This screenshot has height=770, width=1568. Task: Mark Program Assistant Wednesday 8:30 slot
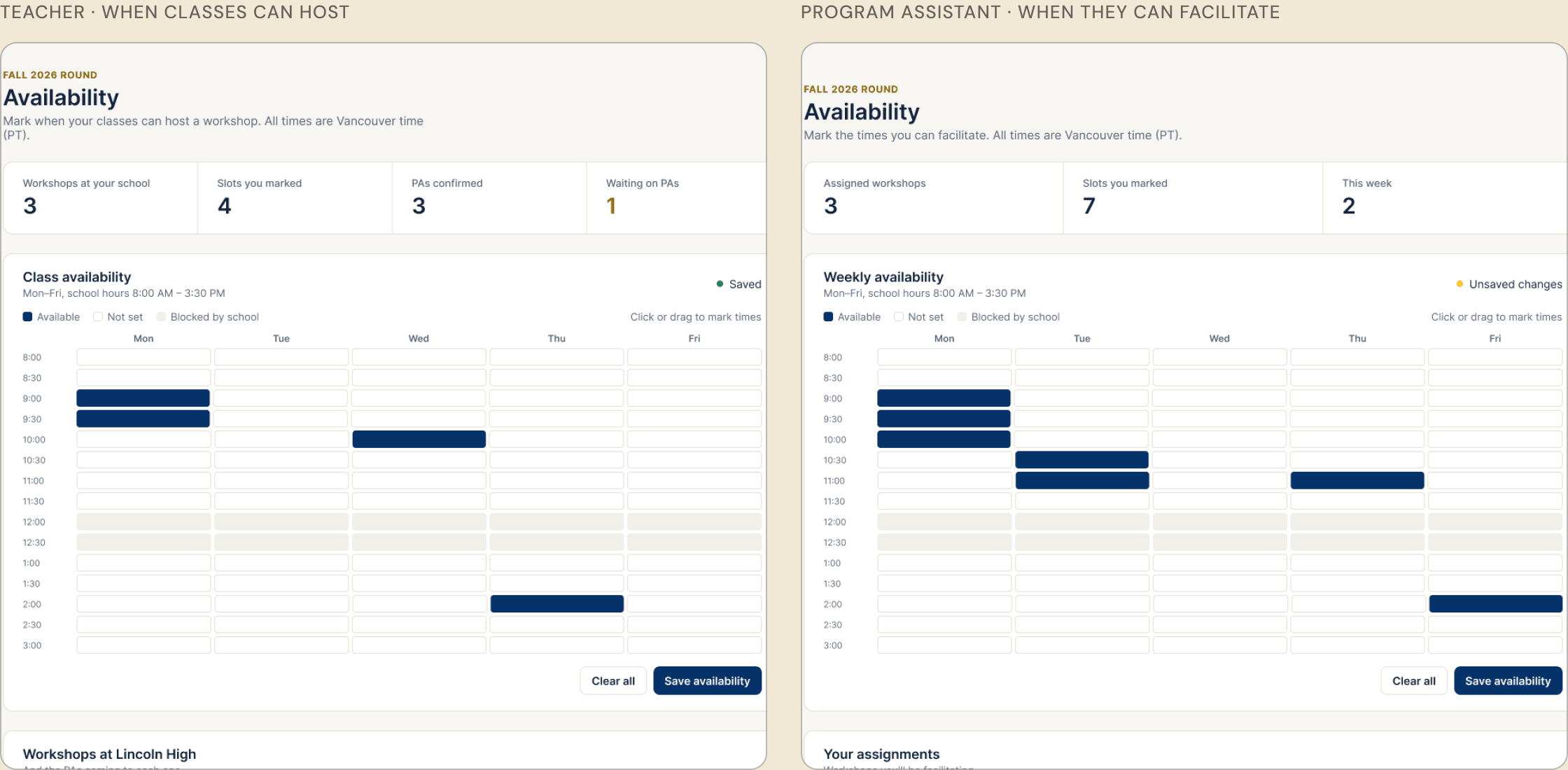(1219, 378)
